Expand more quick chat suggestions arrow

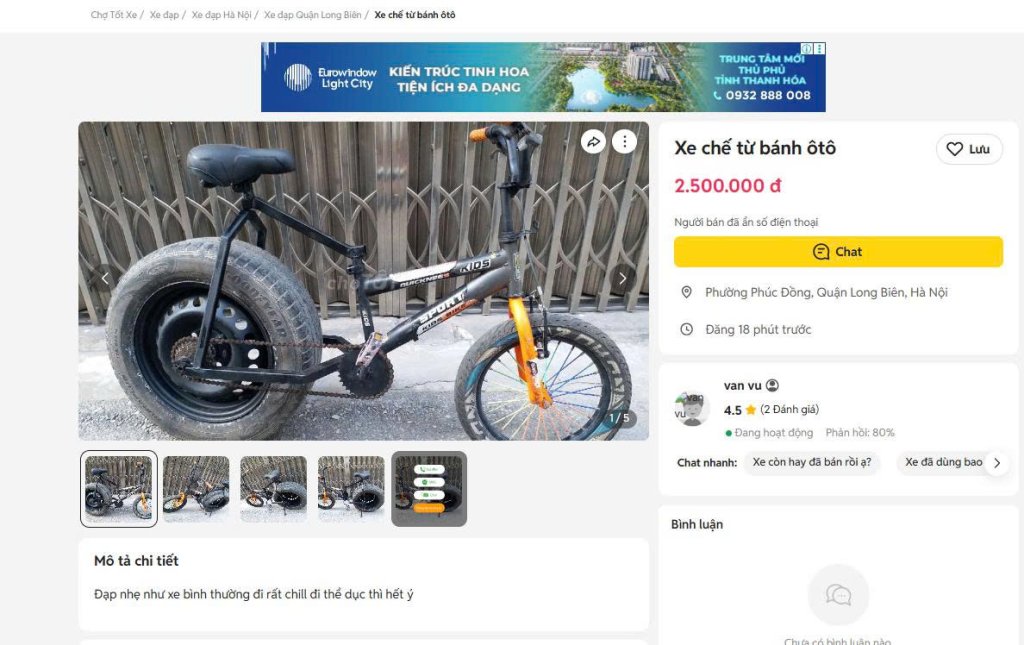(x=997, y=463)
